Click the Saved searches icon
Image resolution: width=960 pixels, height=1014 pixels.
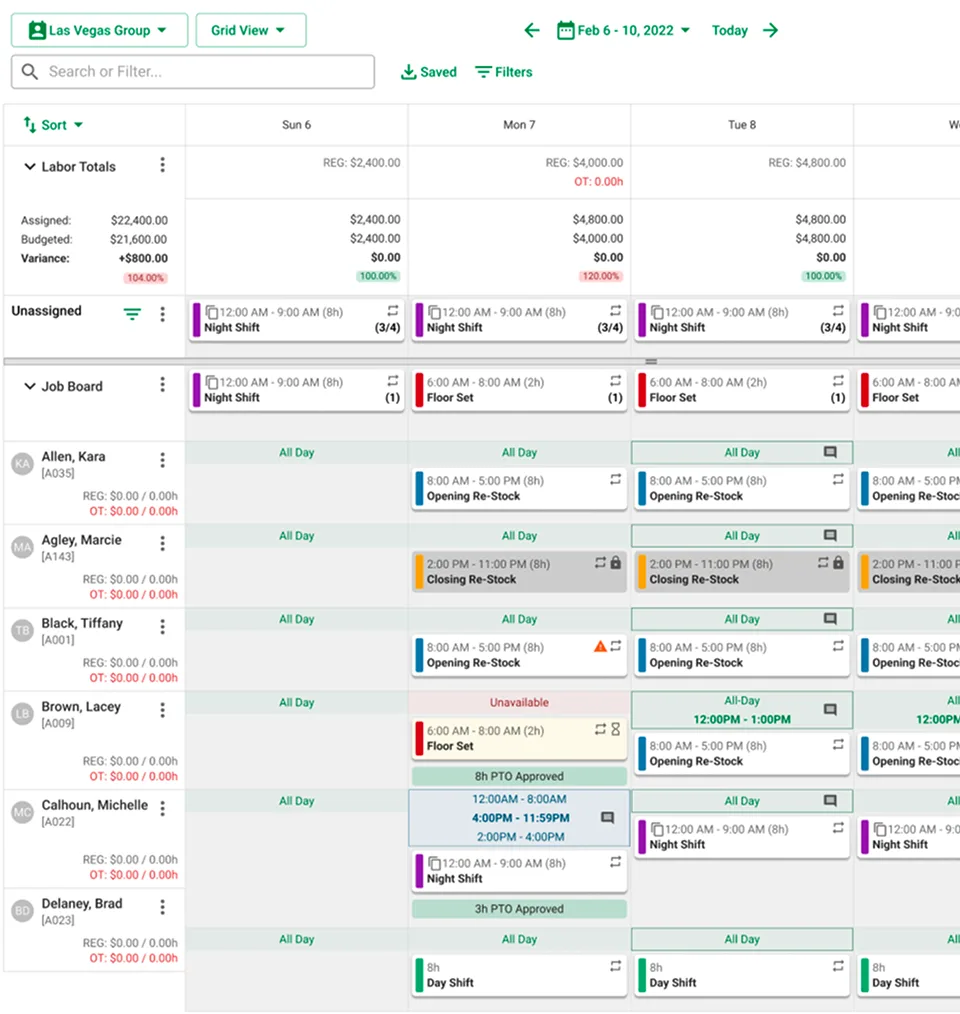pyautogui.click(x=407, y=72)
